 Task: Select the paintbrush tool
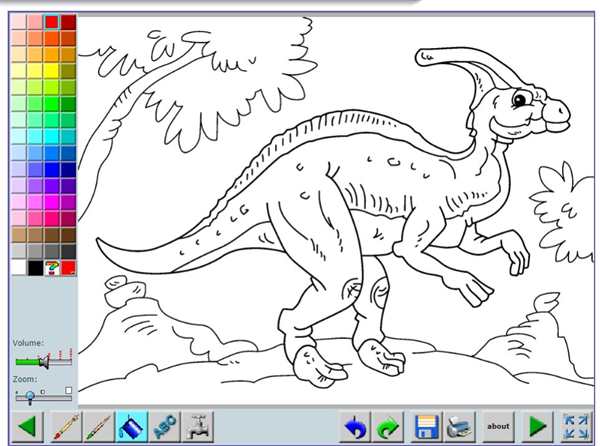(99, 426)
